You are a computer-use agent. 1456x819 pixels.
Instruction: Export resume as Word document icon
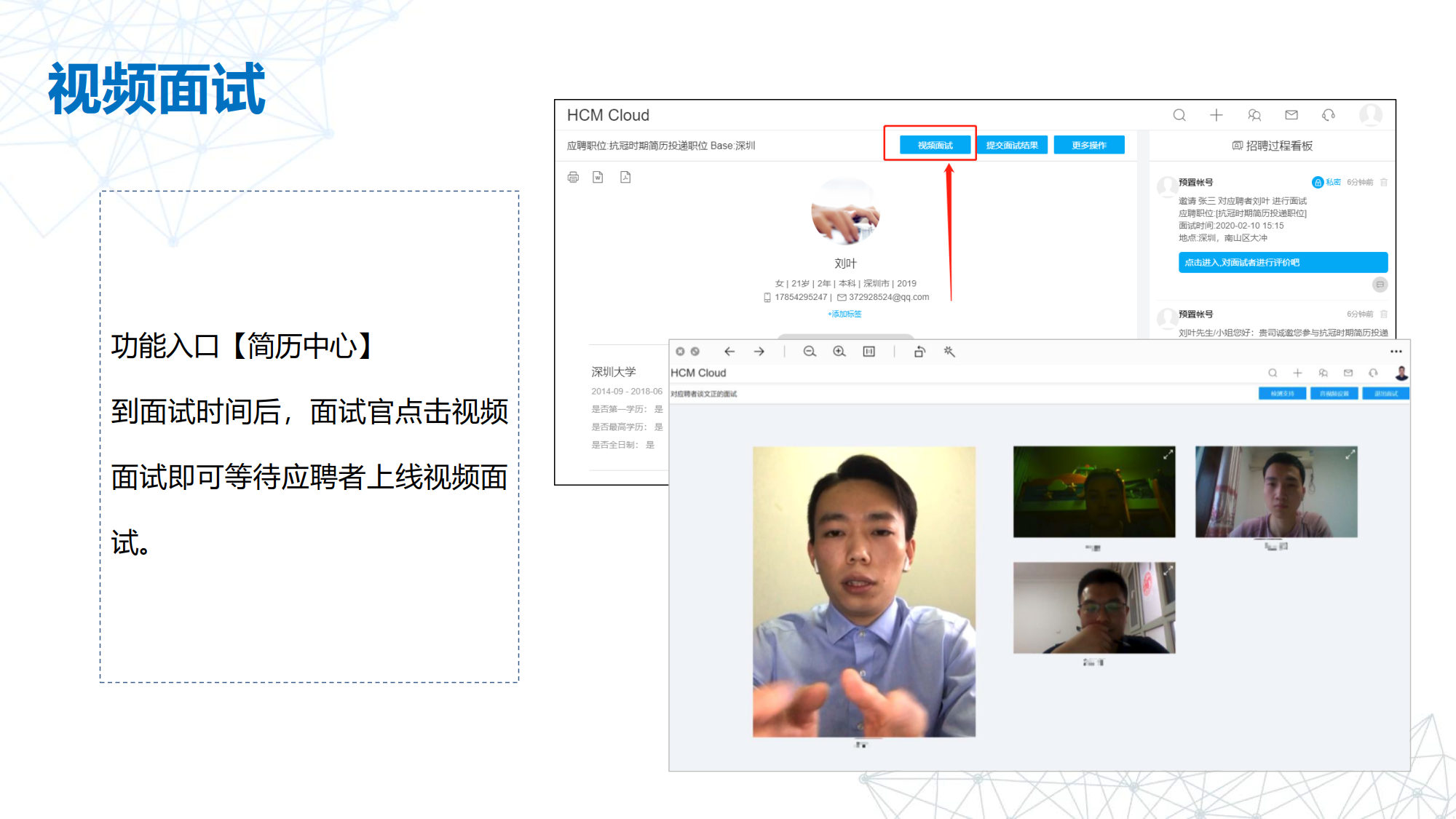pos(598,177)
